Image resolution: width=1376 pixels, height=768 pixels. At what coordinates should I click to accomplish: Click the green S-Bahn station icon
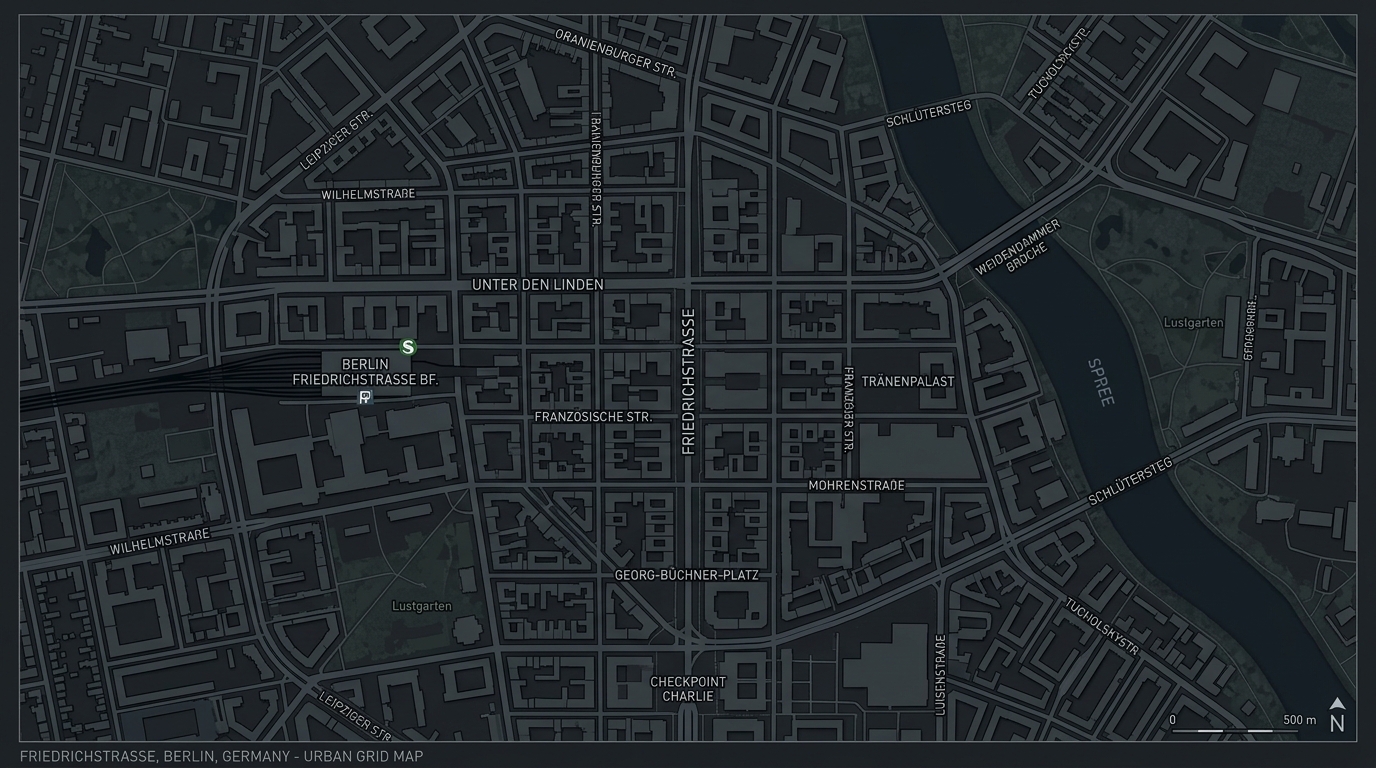[x=408, y=347]
